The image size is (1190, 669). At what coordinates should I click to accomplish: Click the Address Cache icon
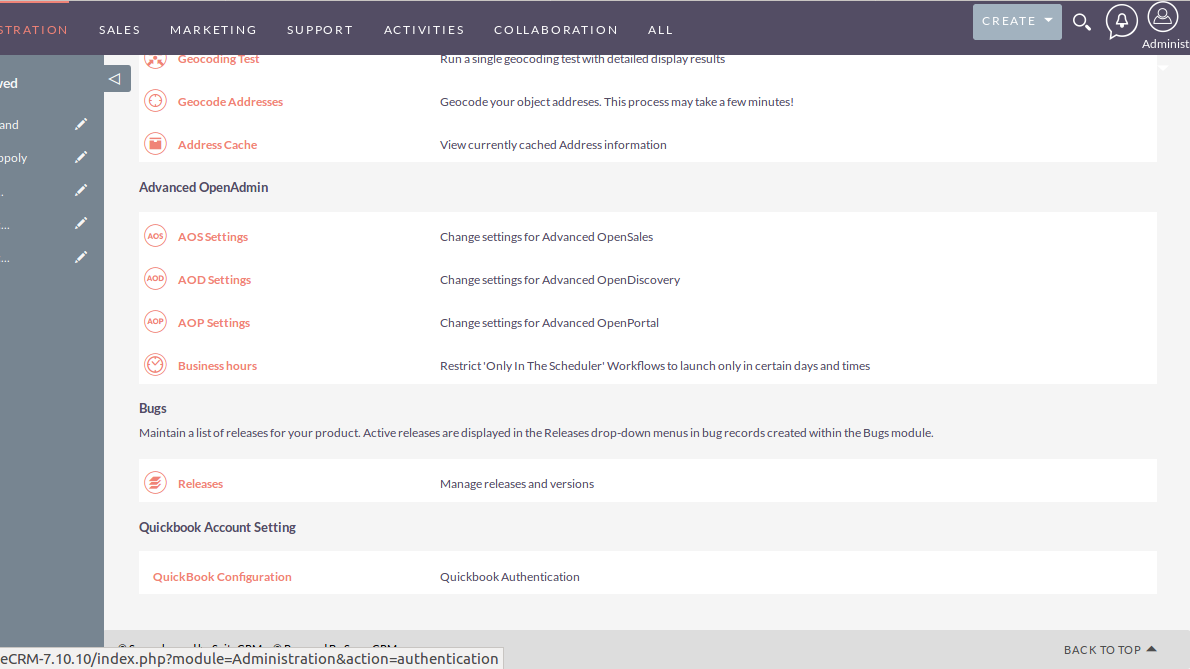click(x=155, y=143)
